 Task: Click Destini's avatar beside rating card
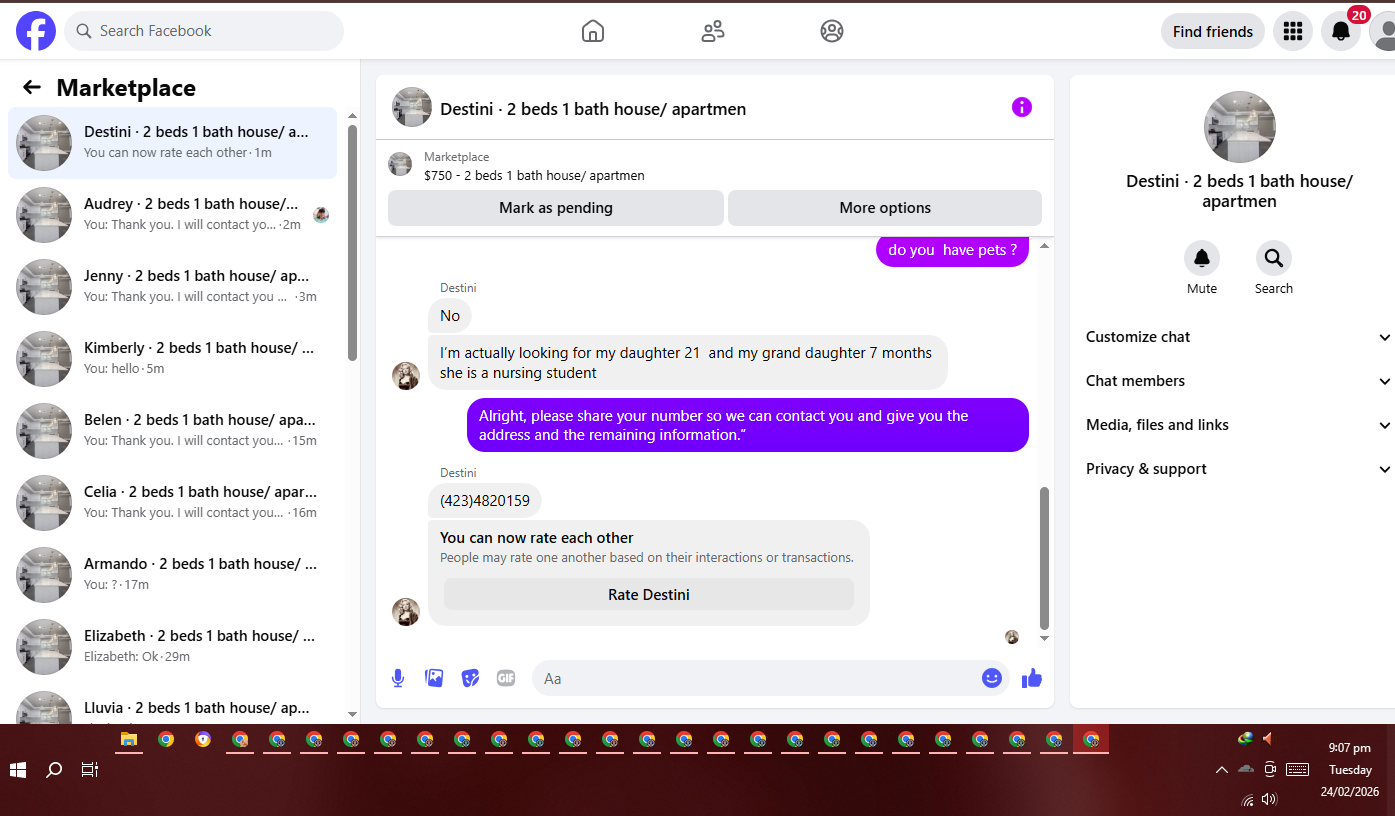pos(406,612)
